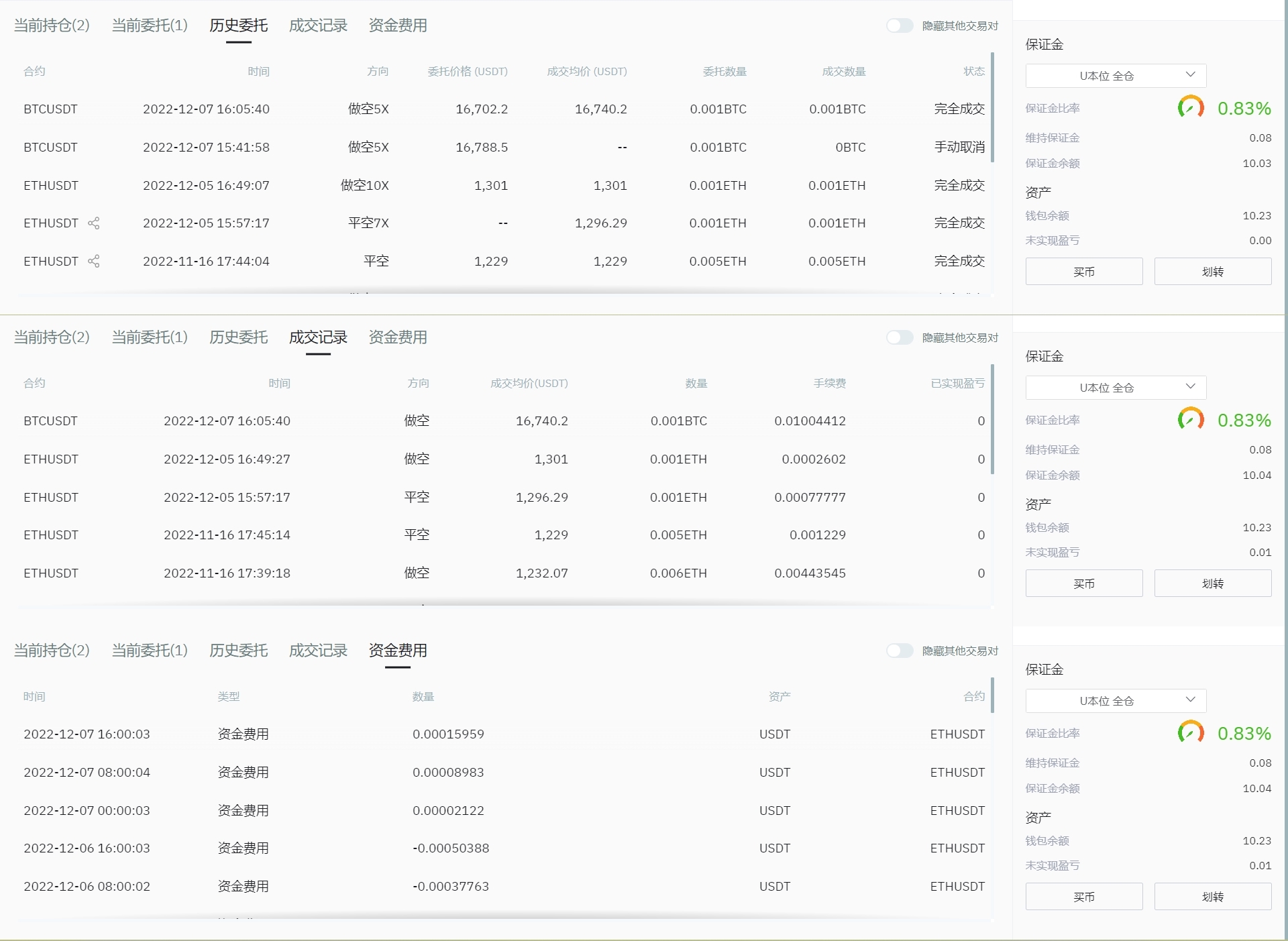Toggle 隐藏其他交易对 in the 资金费用 panel
Viewport: 1288px width, 941px height.
click(900, 651)
